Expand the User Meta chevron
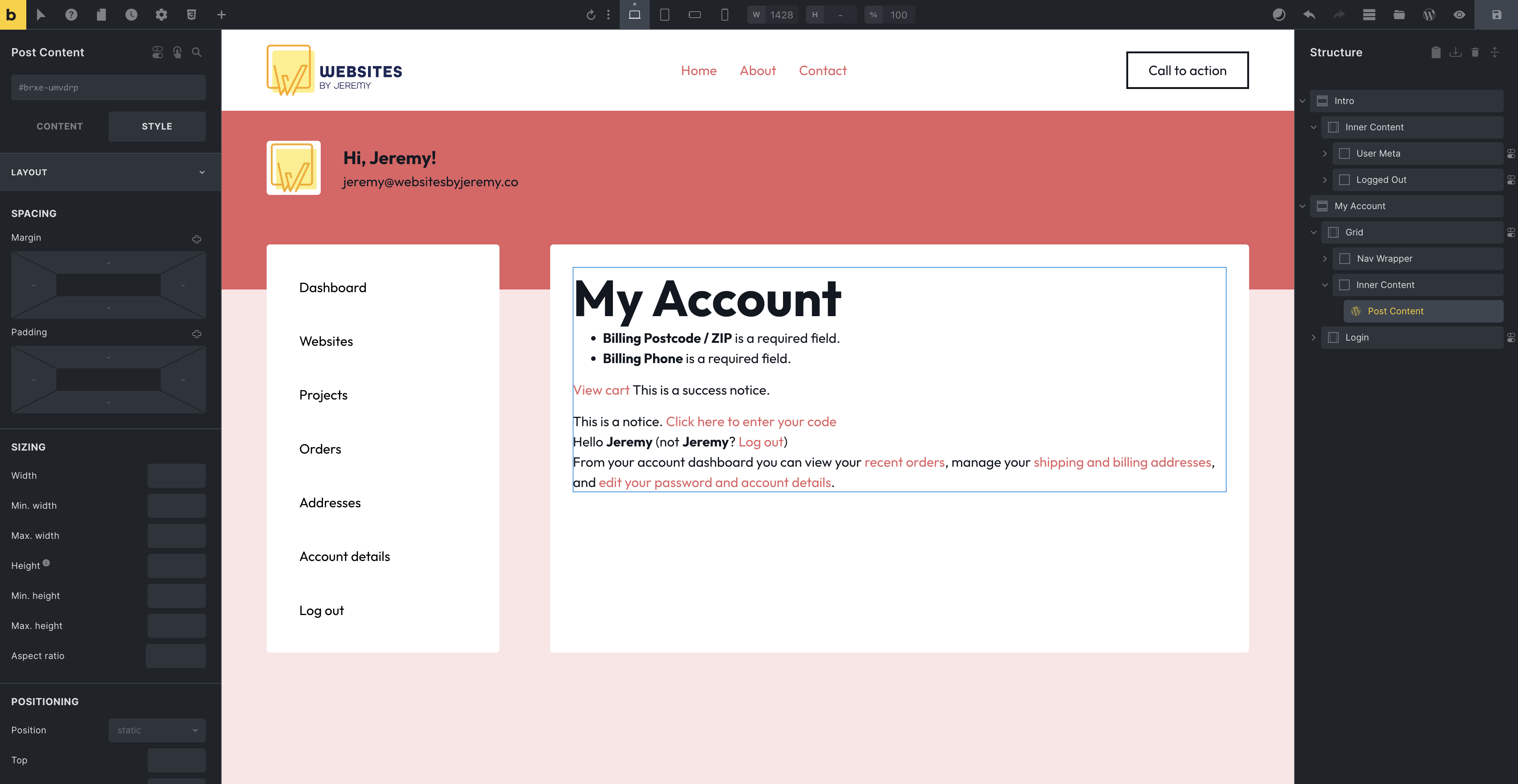Viewport: 1518px width, 784px height. (x=1325, y=154)
